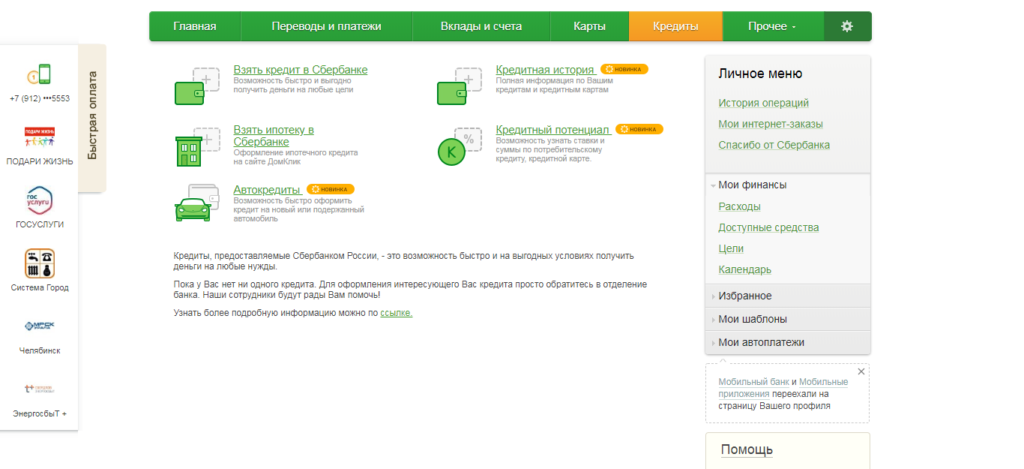Open the Карты tab
Screen dimensions: 1024x469
(590, 26)
